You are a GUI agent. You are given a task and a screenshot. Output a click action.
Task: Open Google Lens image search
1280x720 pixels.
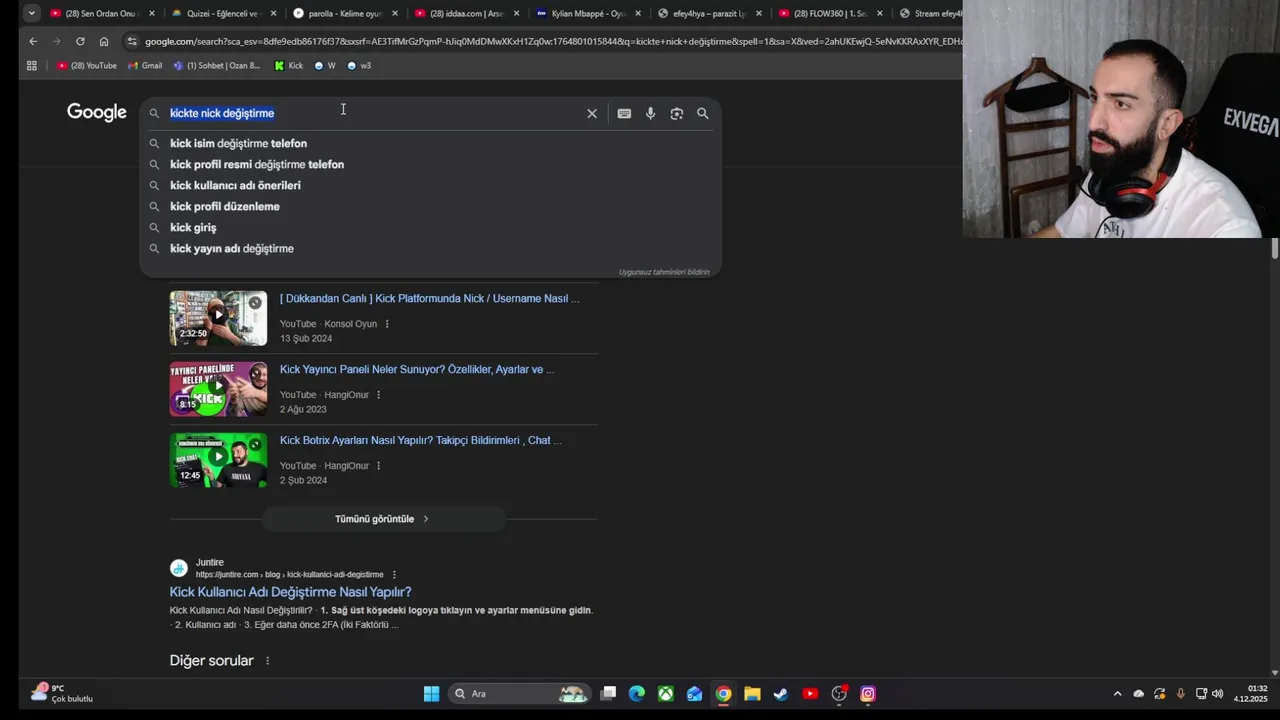tap(676, 113)
